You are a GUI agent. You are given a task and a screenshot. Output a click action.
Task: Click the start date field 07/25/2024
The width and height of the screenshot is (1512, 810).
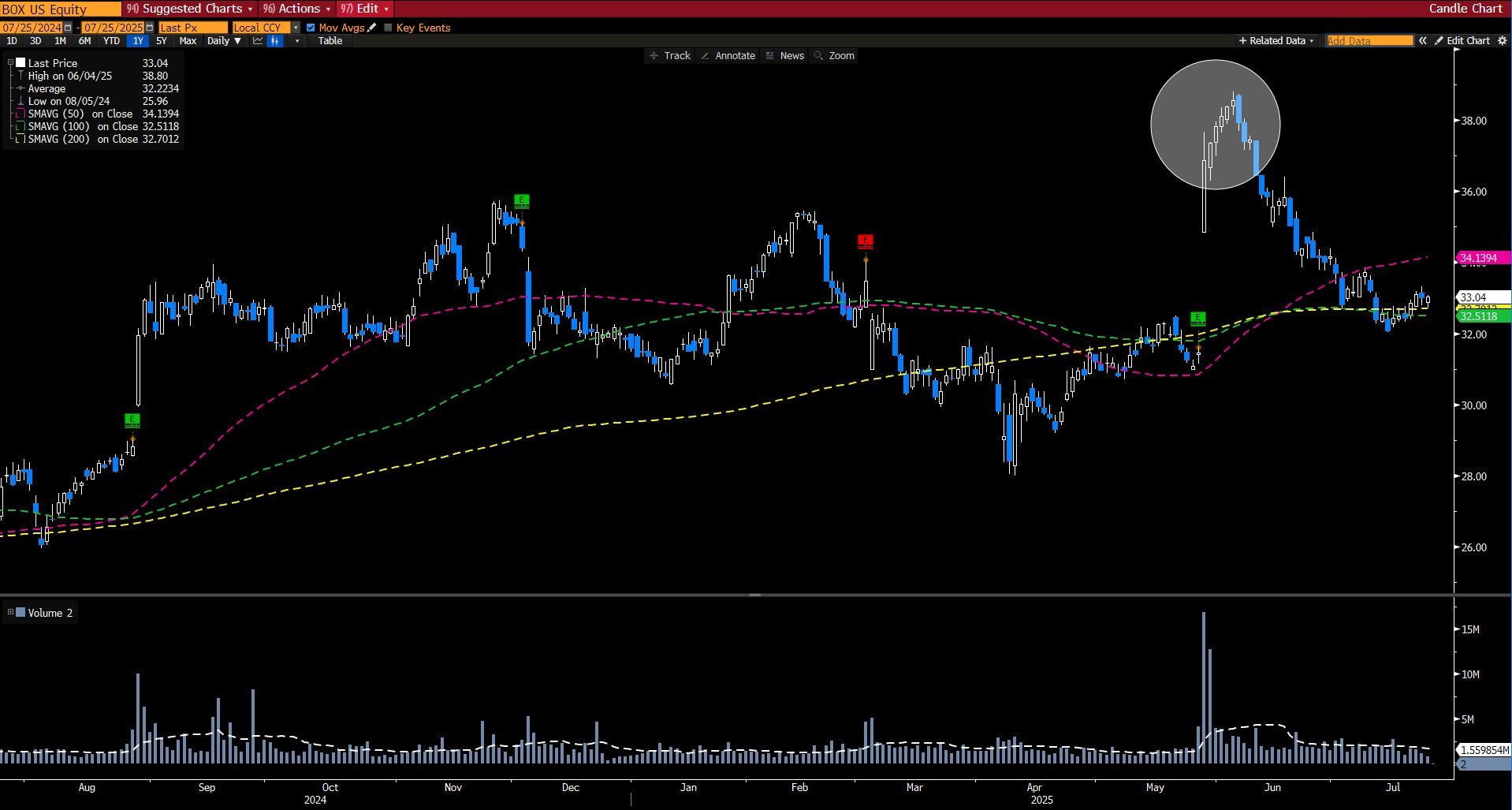[x=32, y=28]
